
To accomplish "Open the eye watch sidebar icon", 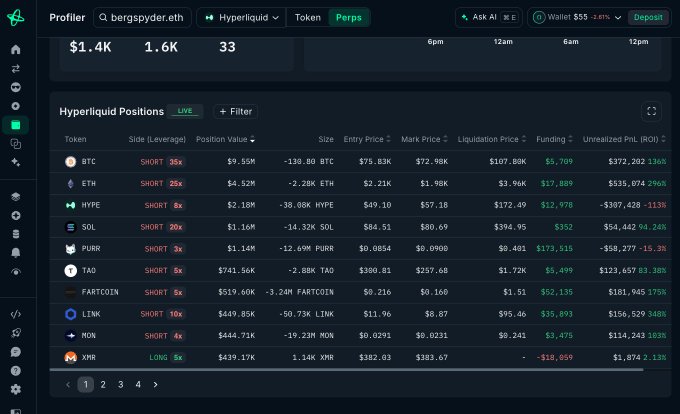I will [x=16, y=272].
